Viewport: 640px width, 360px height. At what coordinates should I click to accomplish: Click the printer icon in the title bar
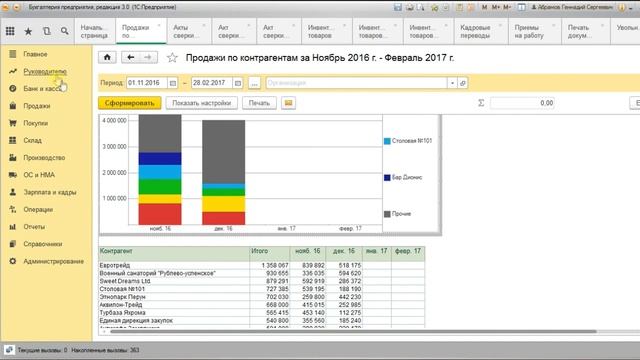click(410, 7)
